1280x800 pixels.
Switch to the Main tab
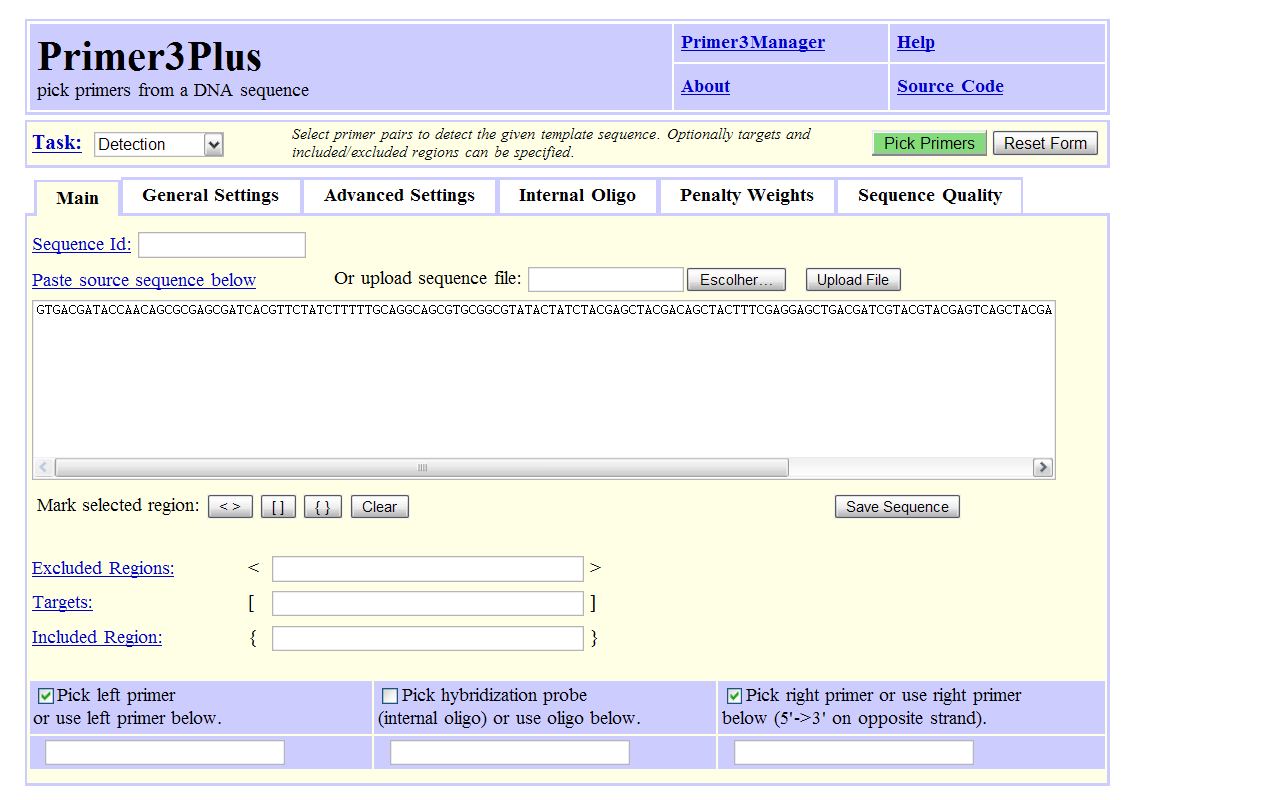pos(77,198)
